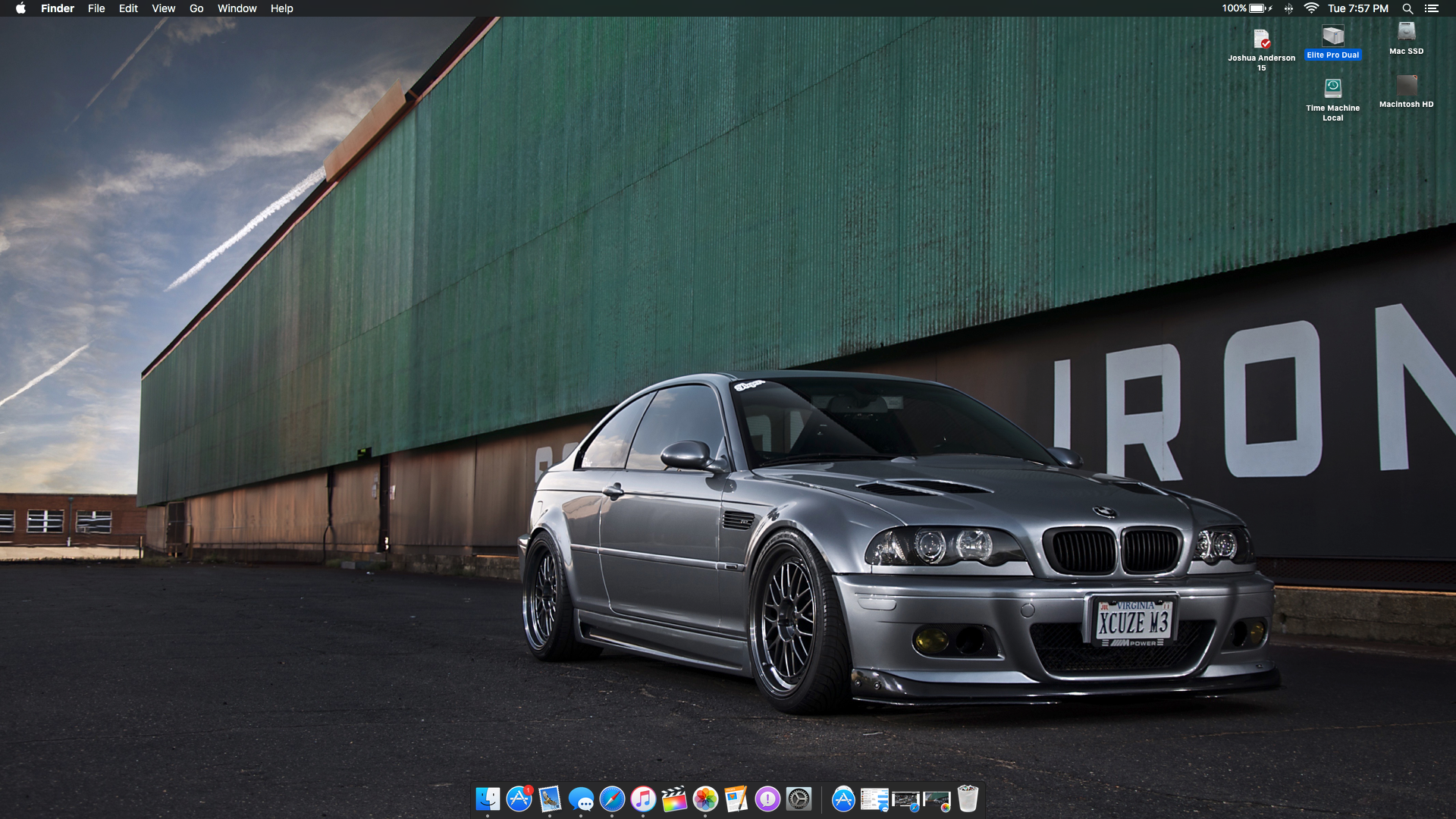Open the Applications stack in the Dock
This screenshot has width=1456, height=819.
(x=843, y=799)
